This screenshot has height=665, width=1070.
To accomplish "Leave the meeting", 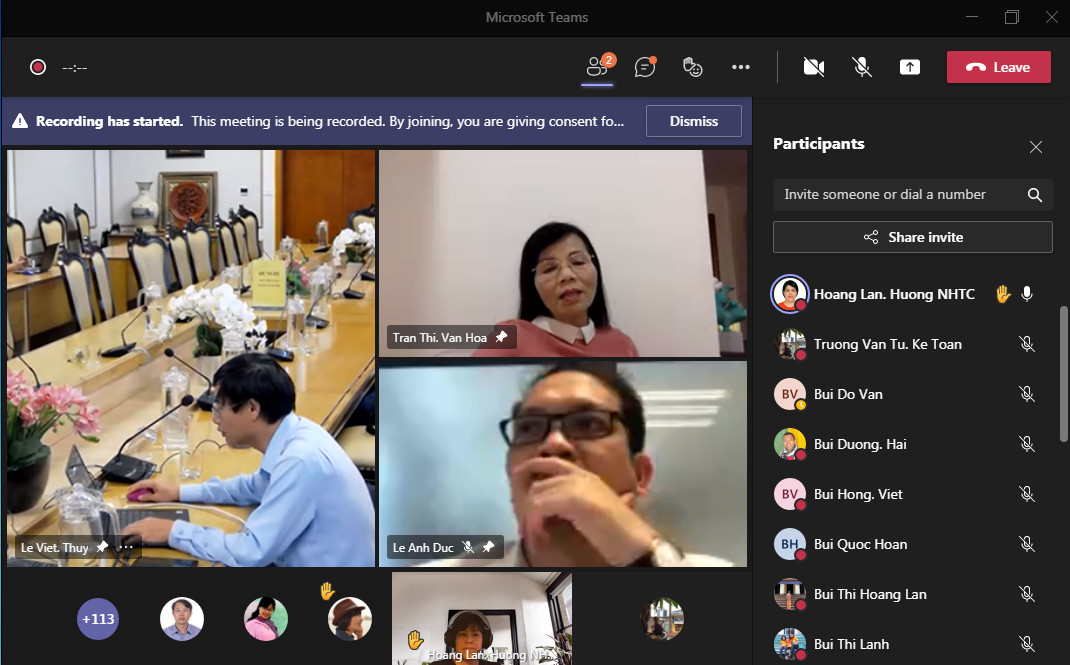I will pos(998,67).
